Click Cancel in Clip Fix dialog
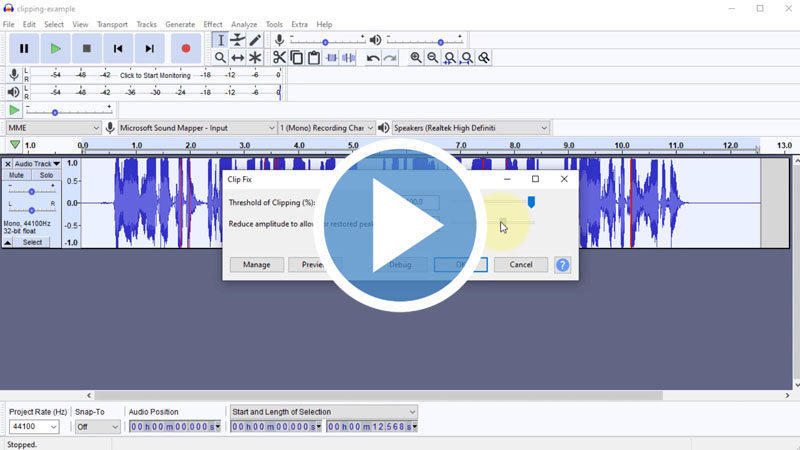 point(520,265)
